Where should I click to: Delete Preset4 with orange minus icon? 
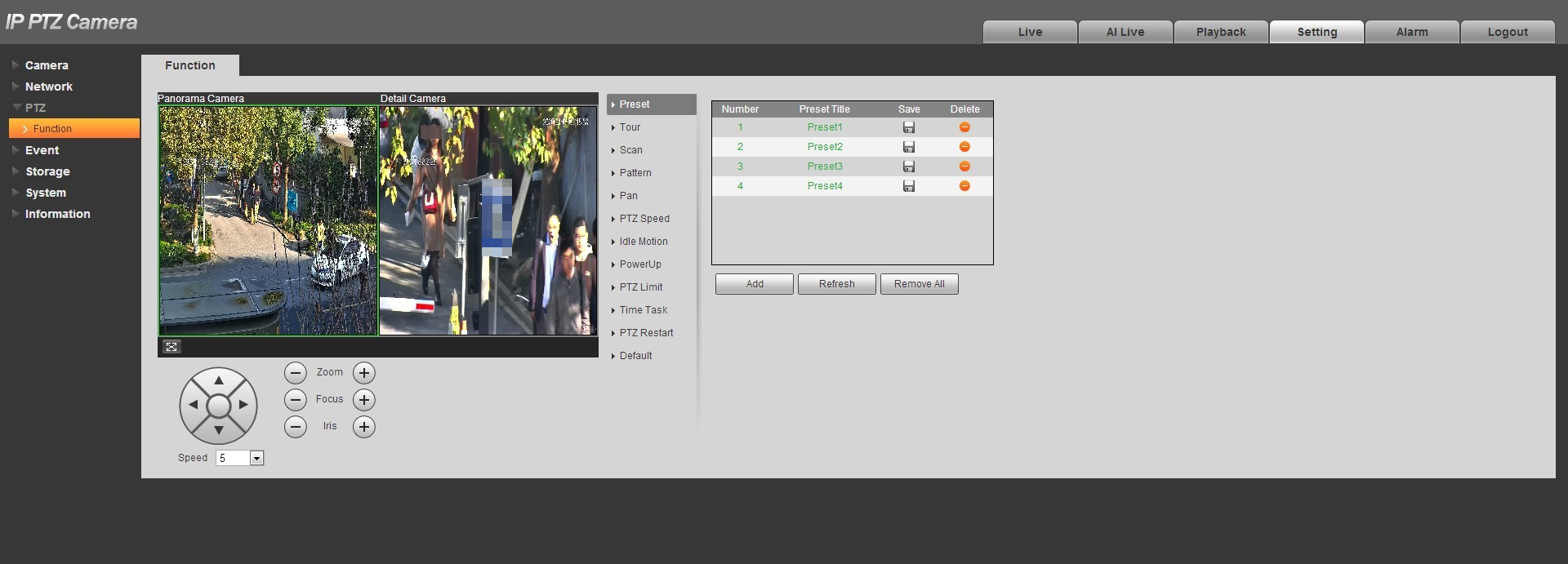964,186
